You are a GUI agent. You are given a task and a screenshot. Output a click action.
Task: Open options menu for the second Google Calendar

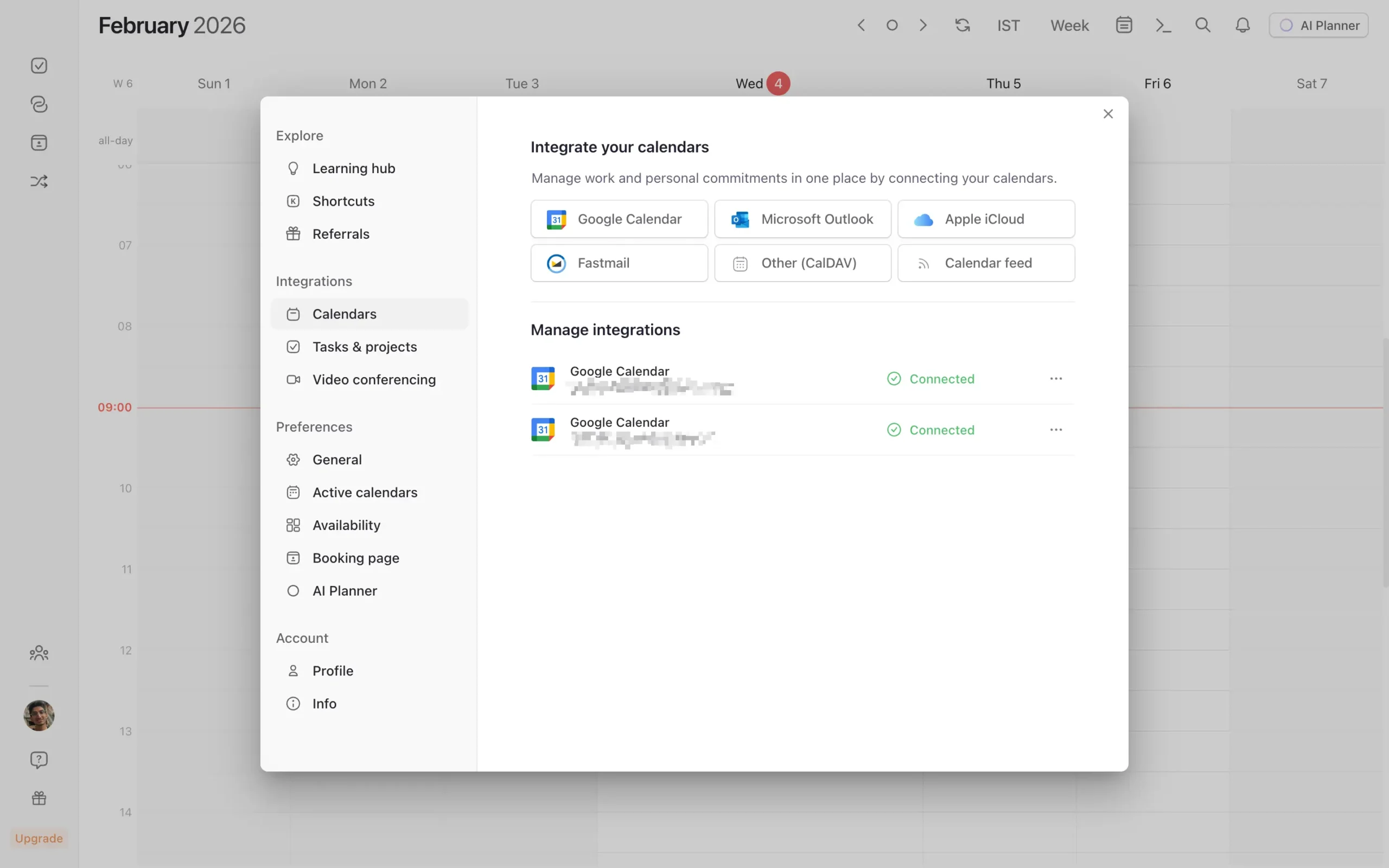1056,430
